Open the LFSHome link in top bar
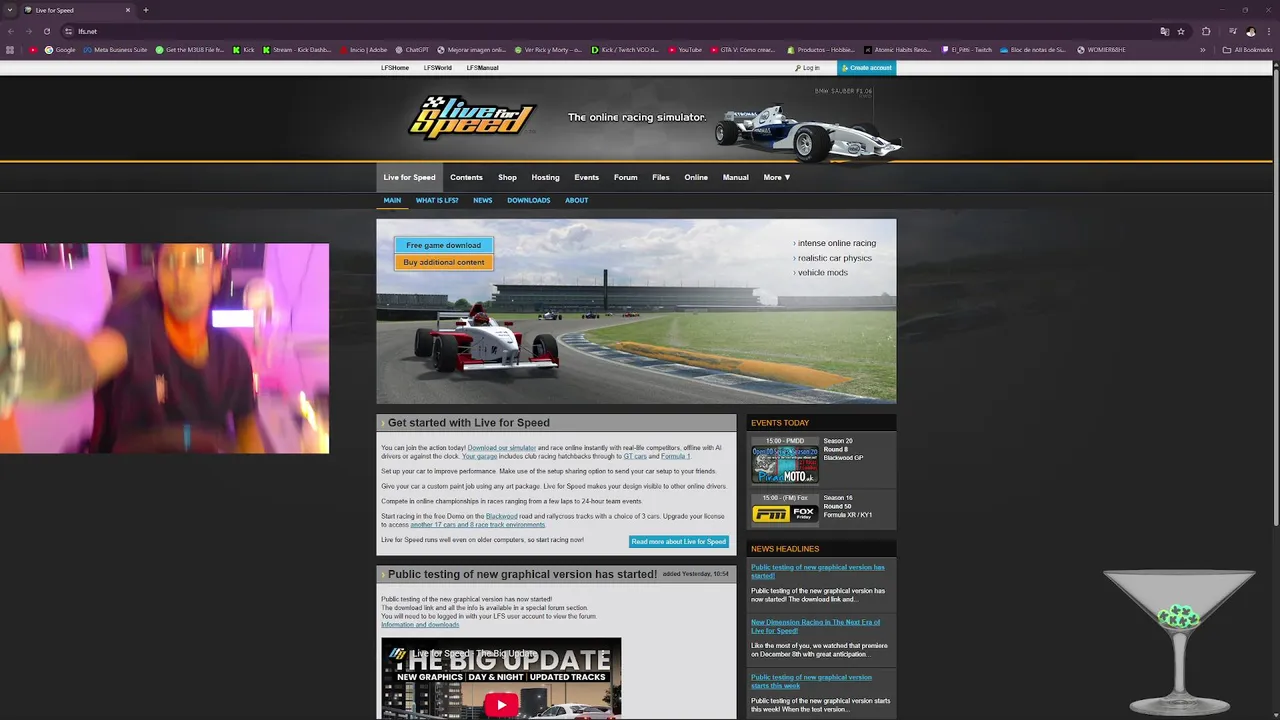This screenshot has width=1280, height=720. pyautogui.click(x=395, y=68)
